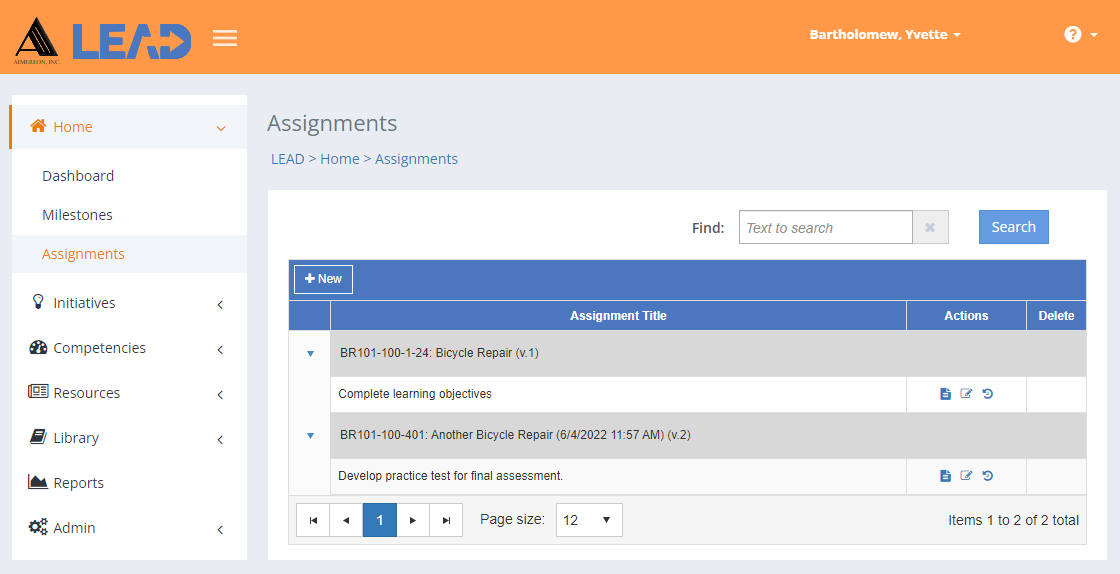
Task: Open Bartholomew, Yvette user dropdown
Action: [x=885, y=34]
